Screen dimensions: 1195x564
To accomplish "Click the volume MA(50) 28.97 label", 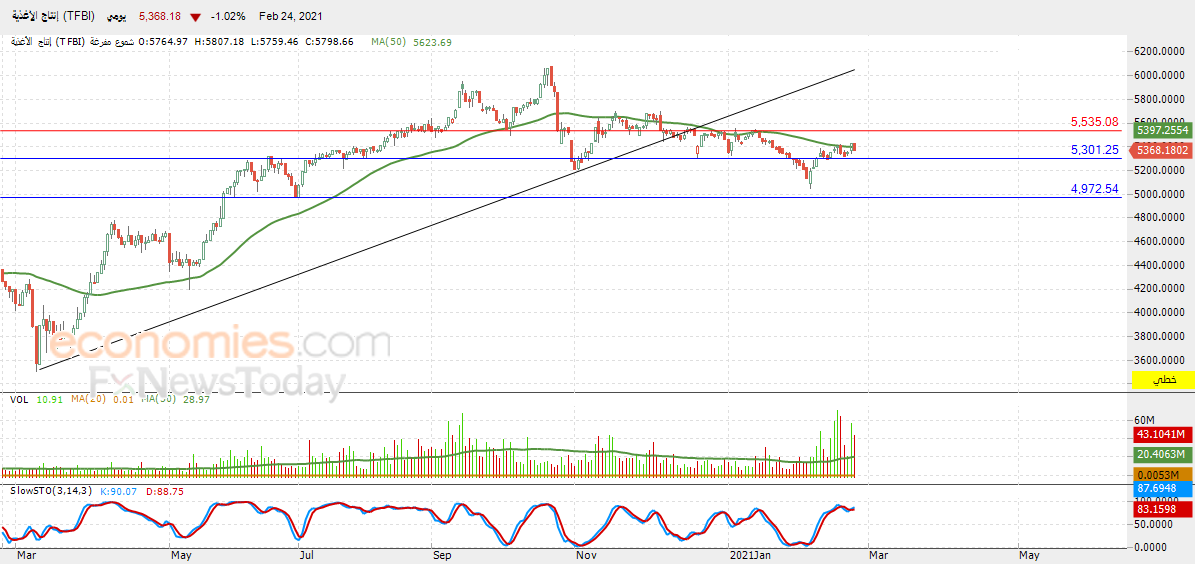I will 176,399.
